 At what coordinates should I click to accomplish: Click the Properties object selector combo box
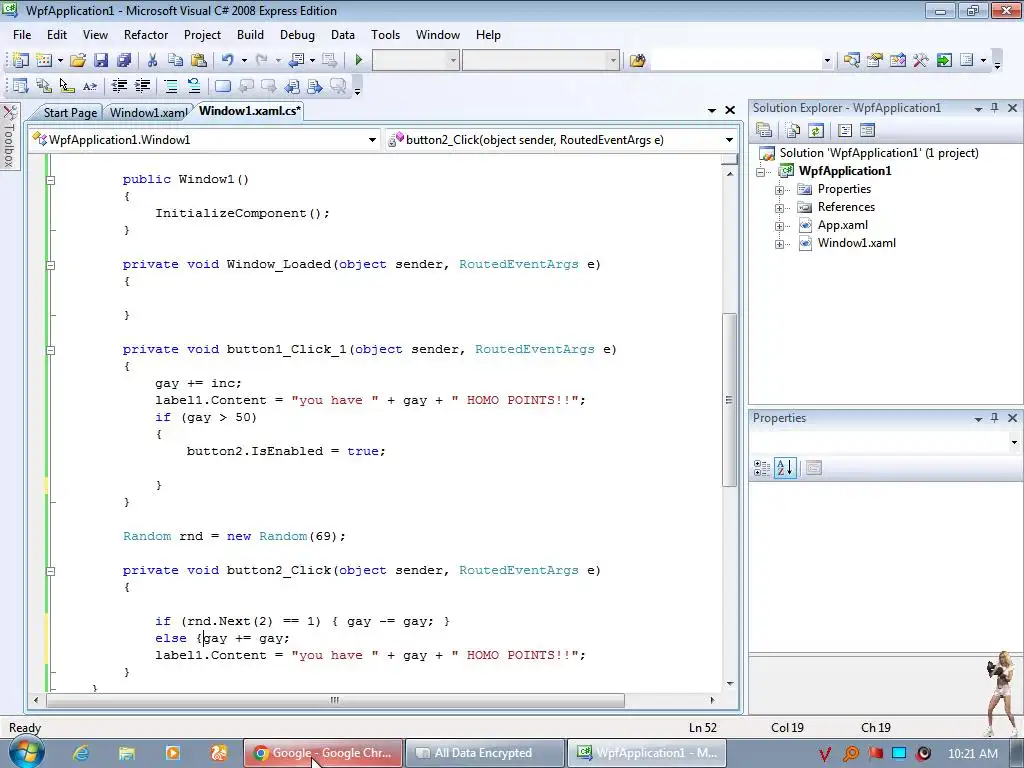coord(885,442)
